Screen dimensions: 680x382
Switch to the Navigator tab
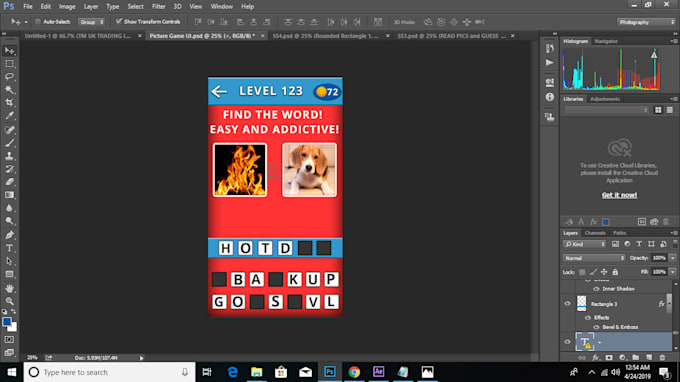(x=606, y=41)
